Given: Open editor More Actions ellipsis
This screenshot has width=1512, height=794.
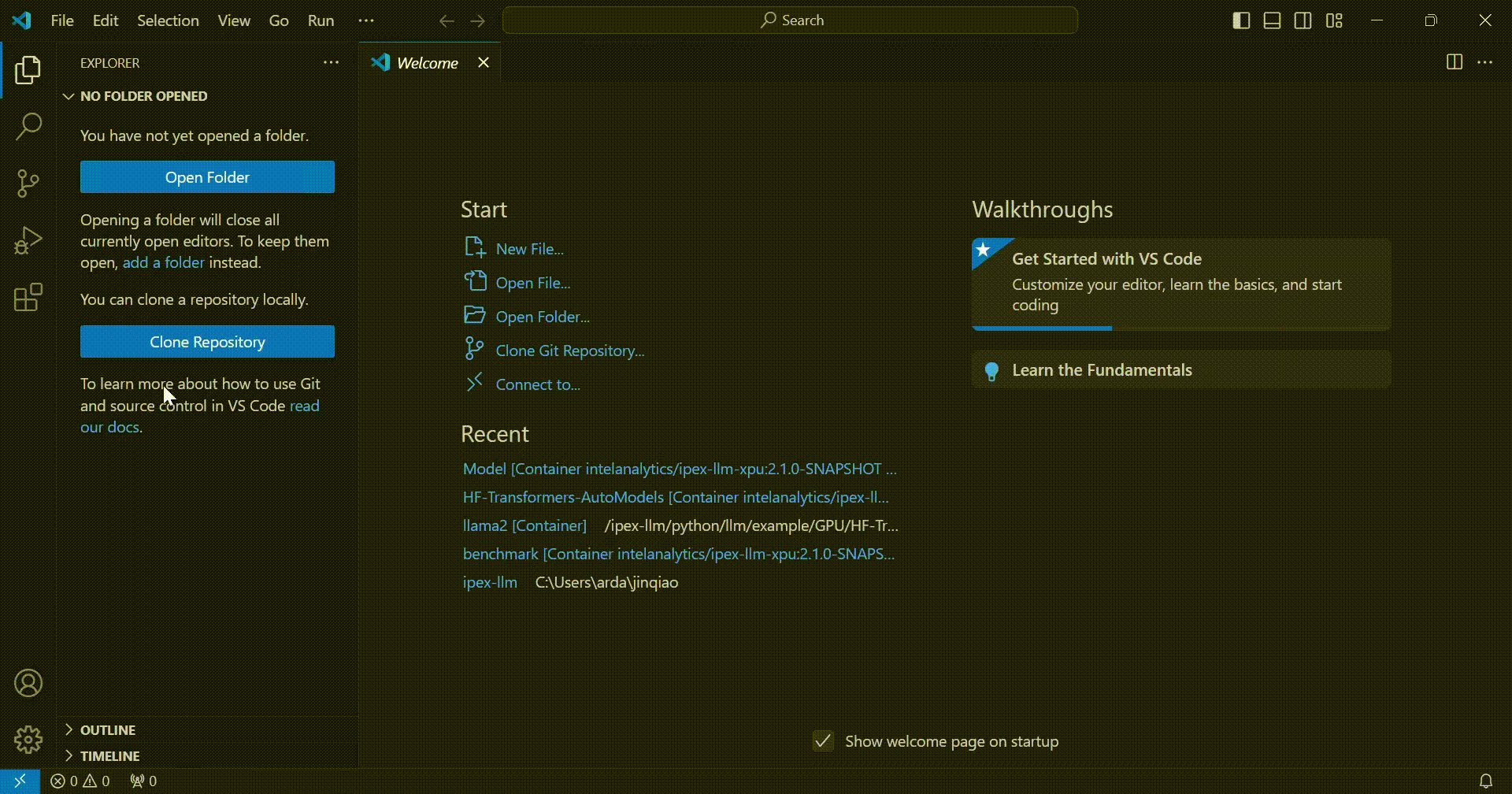Looking at the screenshot, I should pyautogui.click(x=1485, y=62).
